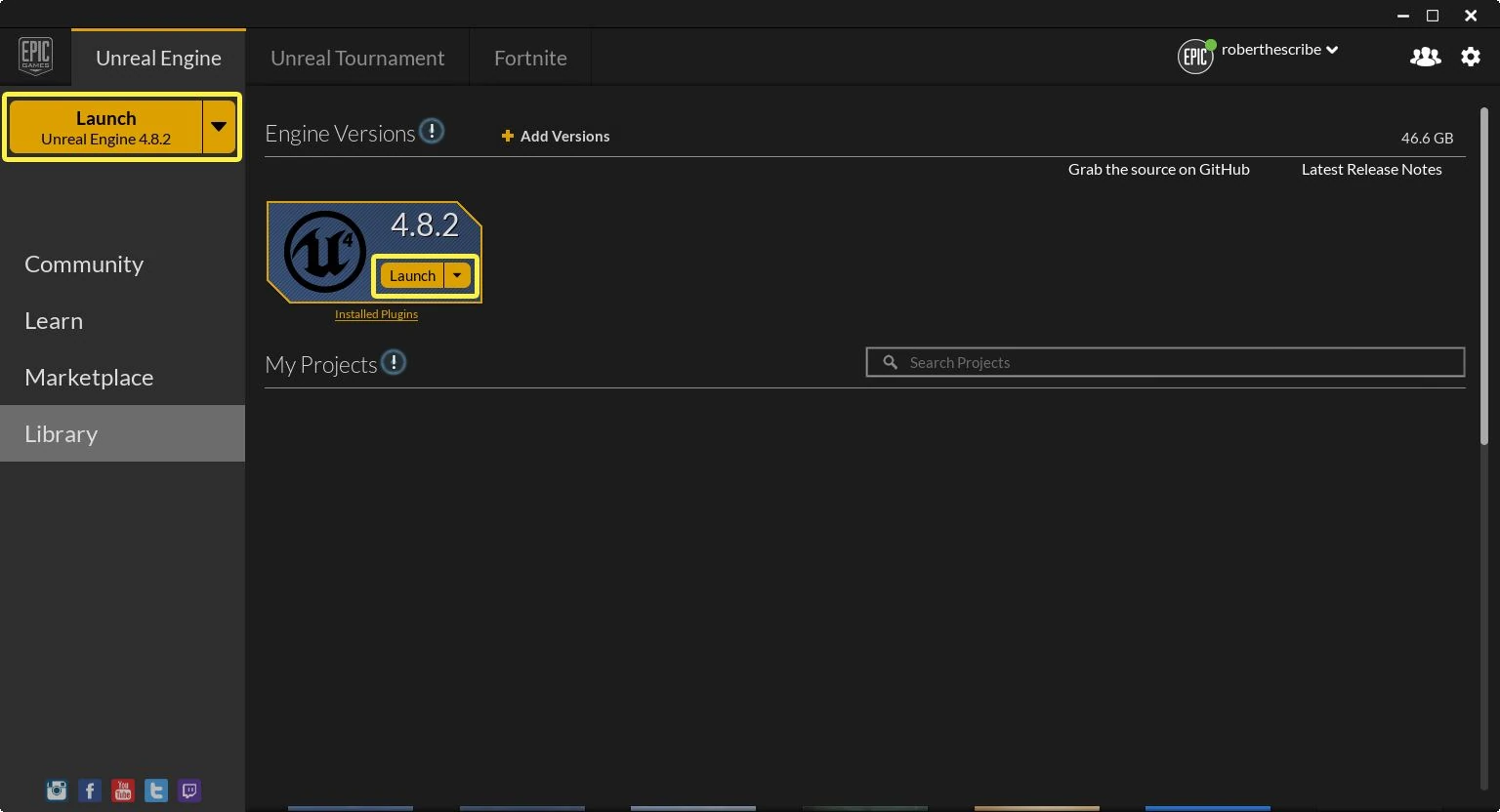1500x812 pixels.
Task: Expand the 4.8.2 card's Launch dropdown arrow
Action: pos(457,275)
